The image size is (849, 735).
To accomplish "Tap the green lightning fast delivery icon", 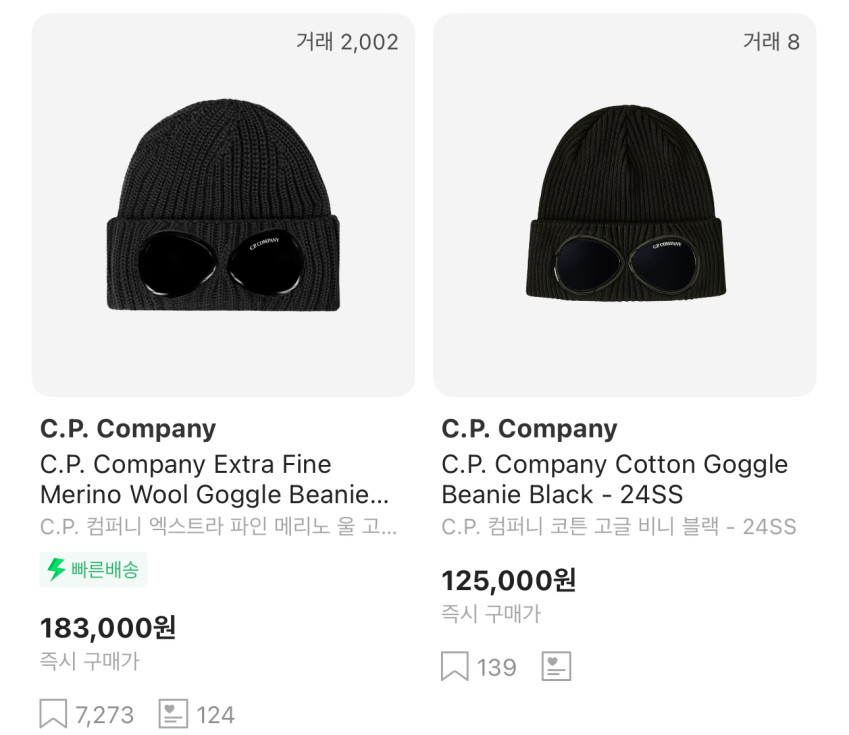I will (x=56, y=569).
